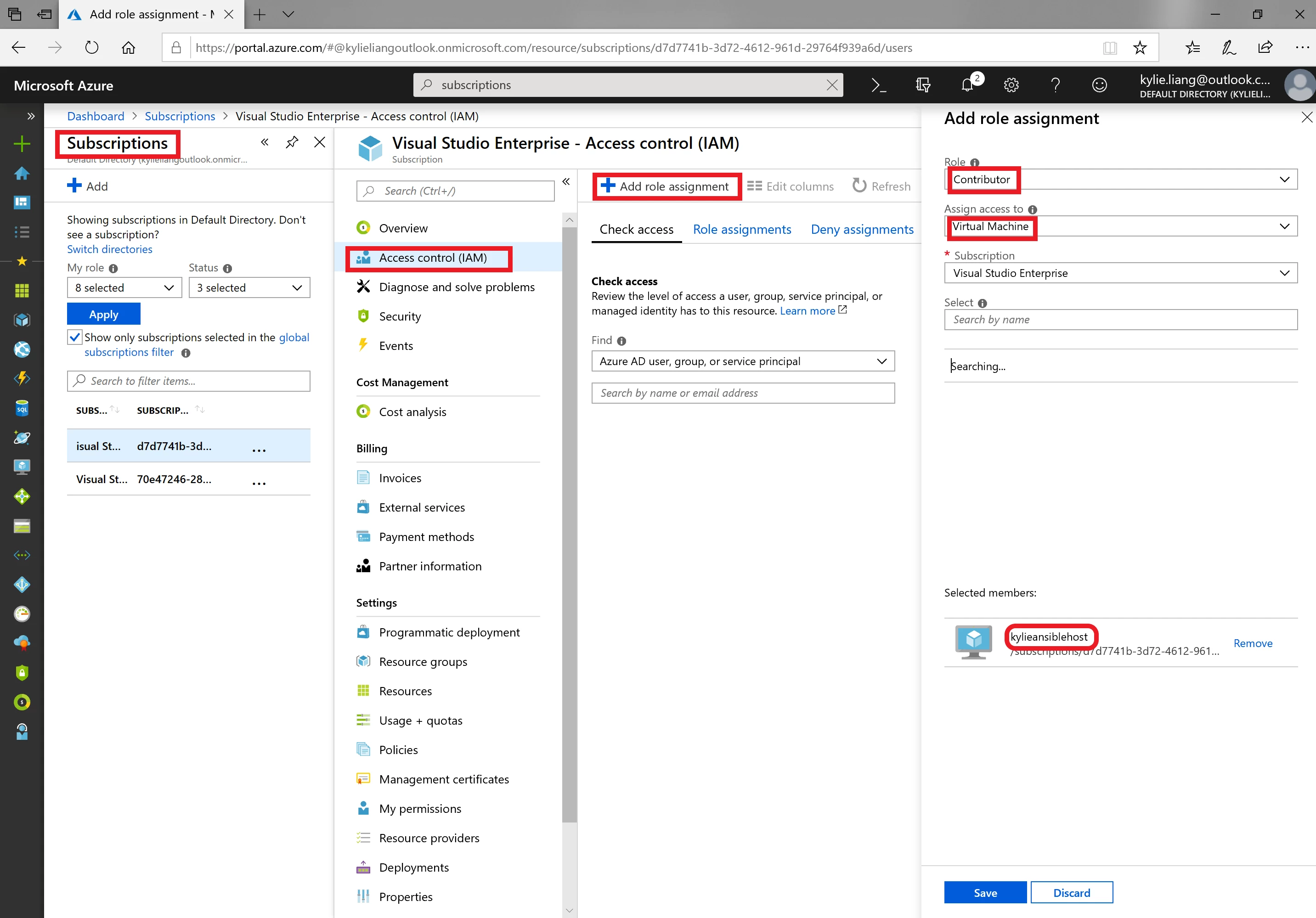Open Subscription Visual Studio Enterprise dropdown
This screenshot has width=1316, height=918.
1120,273
